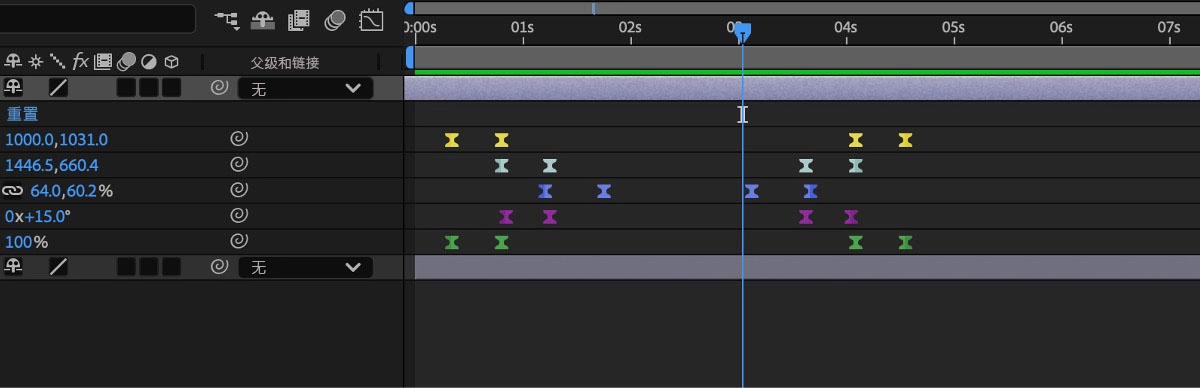This screenshot has width=1200, height=388.
Task: Toggle the quality switch on the first layer
Action: [x=59, y=88]
